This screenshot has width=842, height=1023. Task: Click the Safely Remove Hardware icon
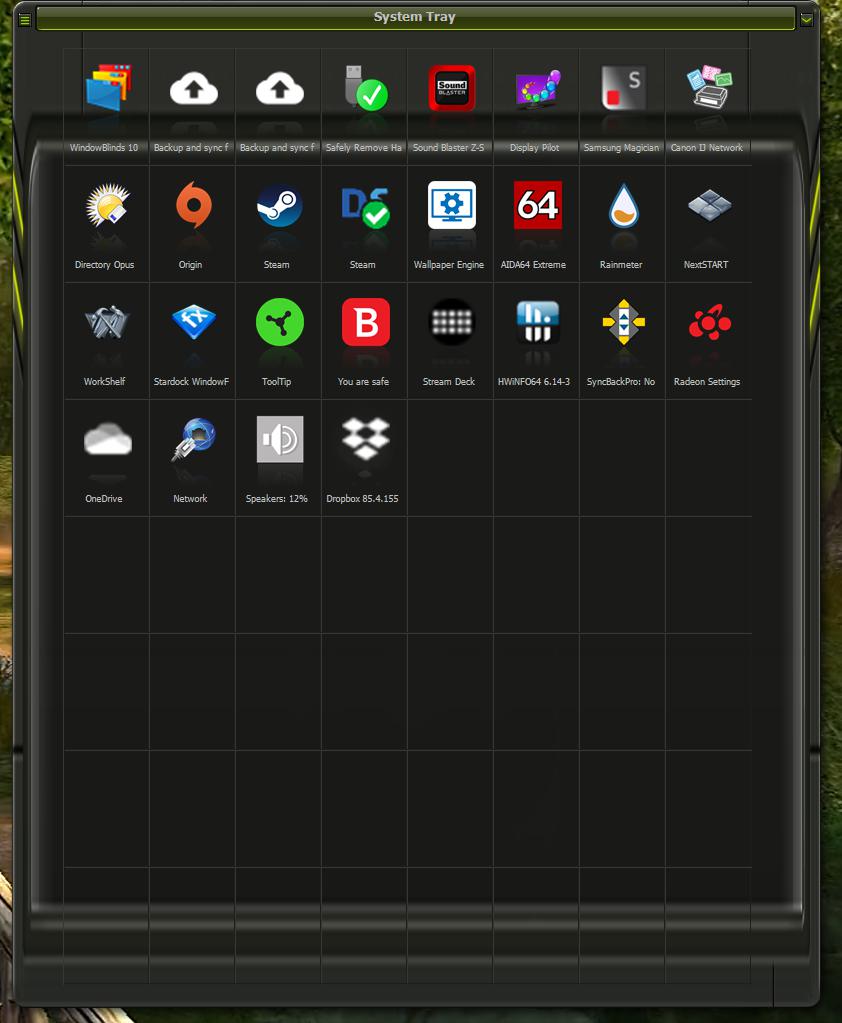(364, 90)
